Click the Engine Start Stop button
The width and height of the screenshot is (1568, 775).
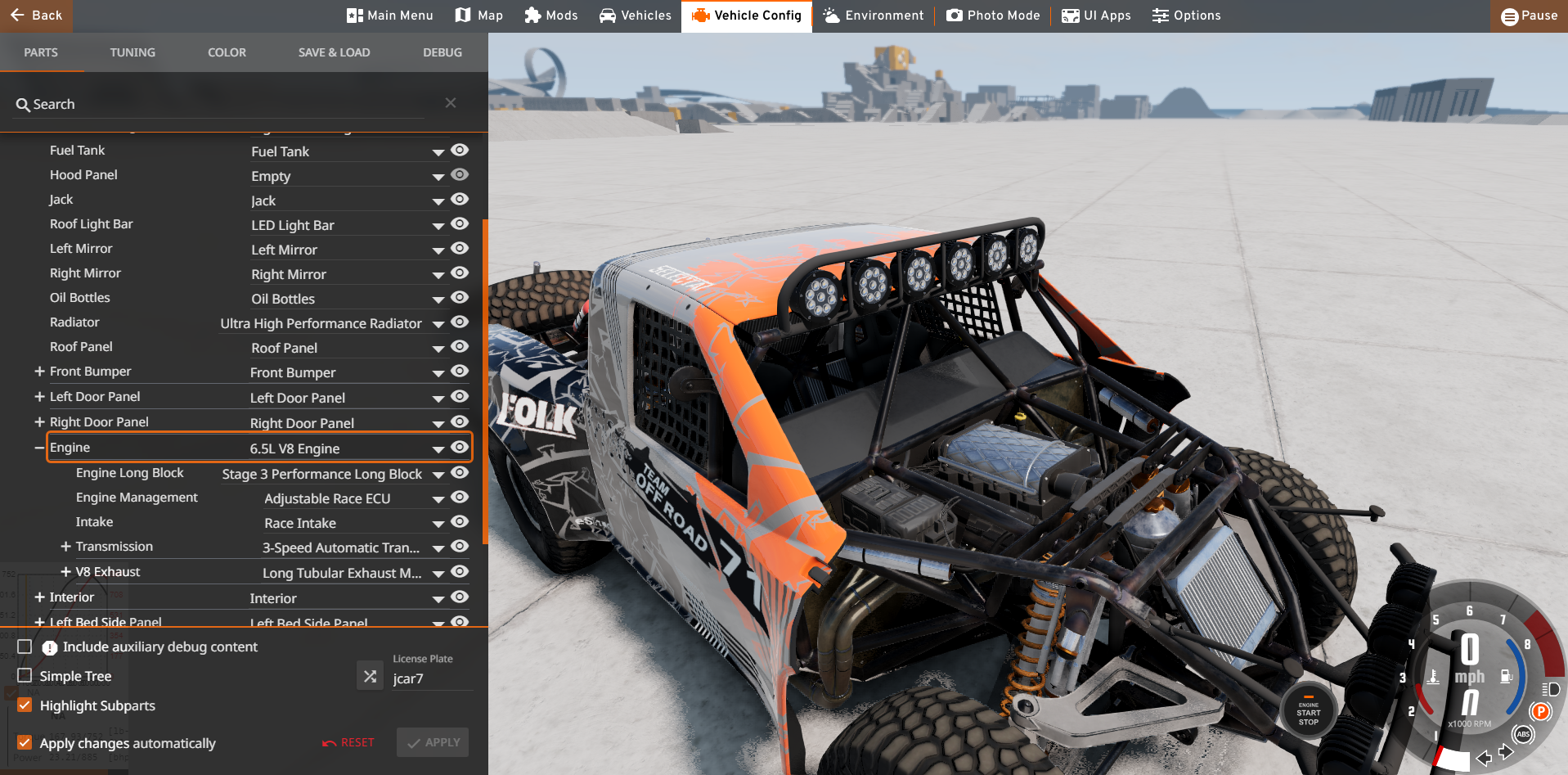point(1308,711)
